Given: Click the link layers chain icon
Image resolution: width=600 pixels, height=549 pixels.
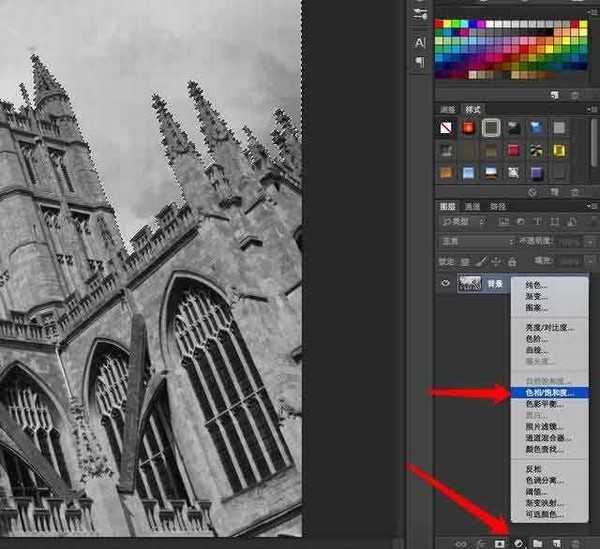Looking at the screenshot, I should (x=462, y=541).
